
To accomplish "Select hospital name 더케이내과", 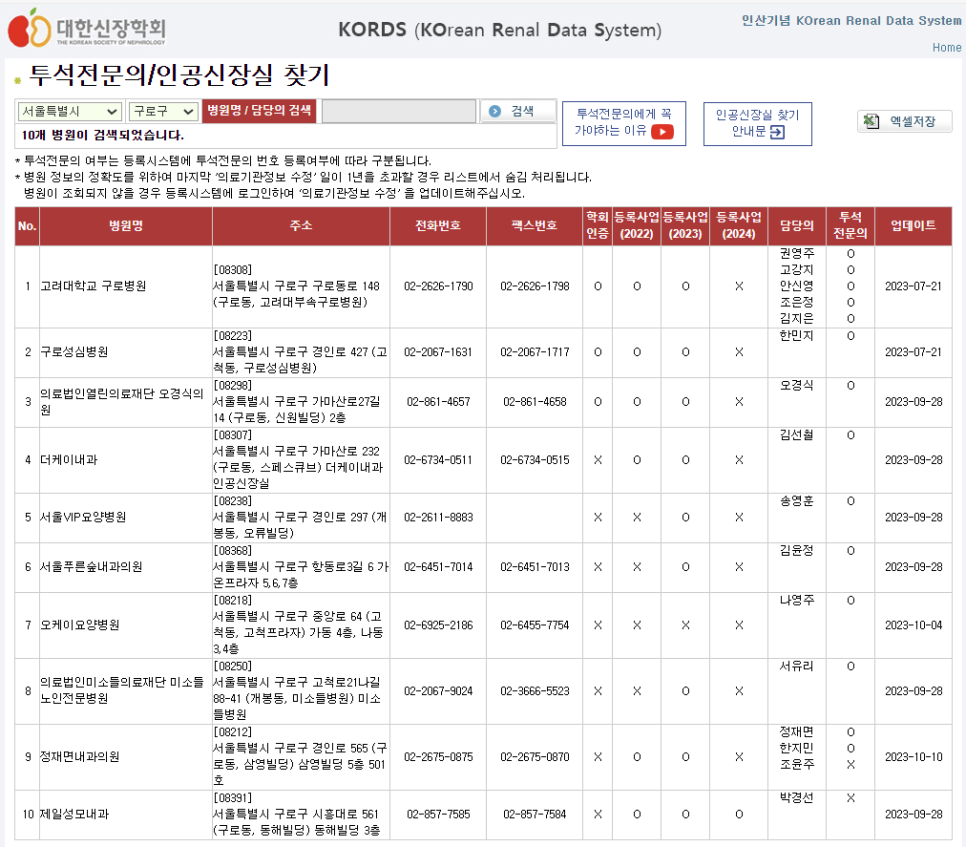I will (68, 460).
